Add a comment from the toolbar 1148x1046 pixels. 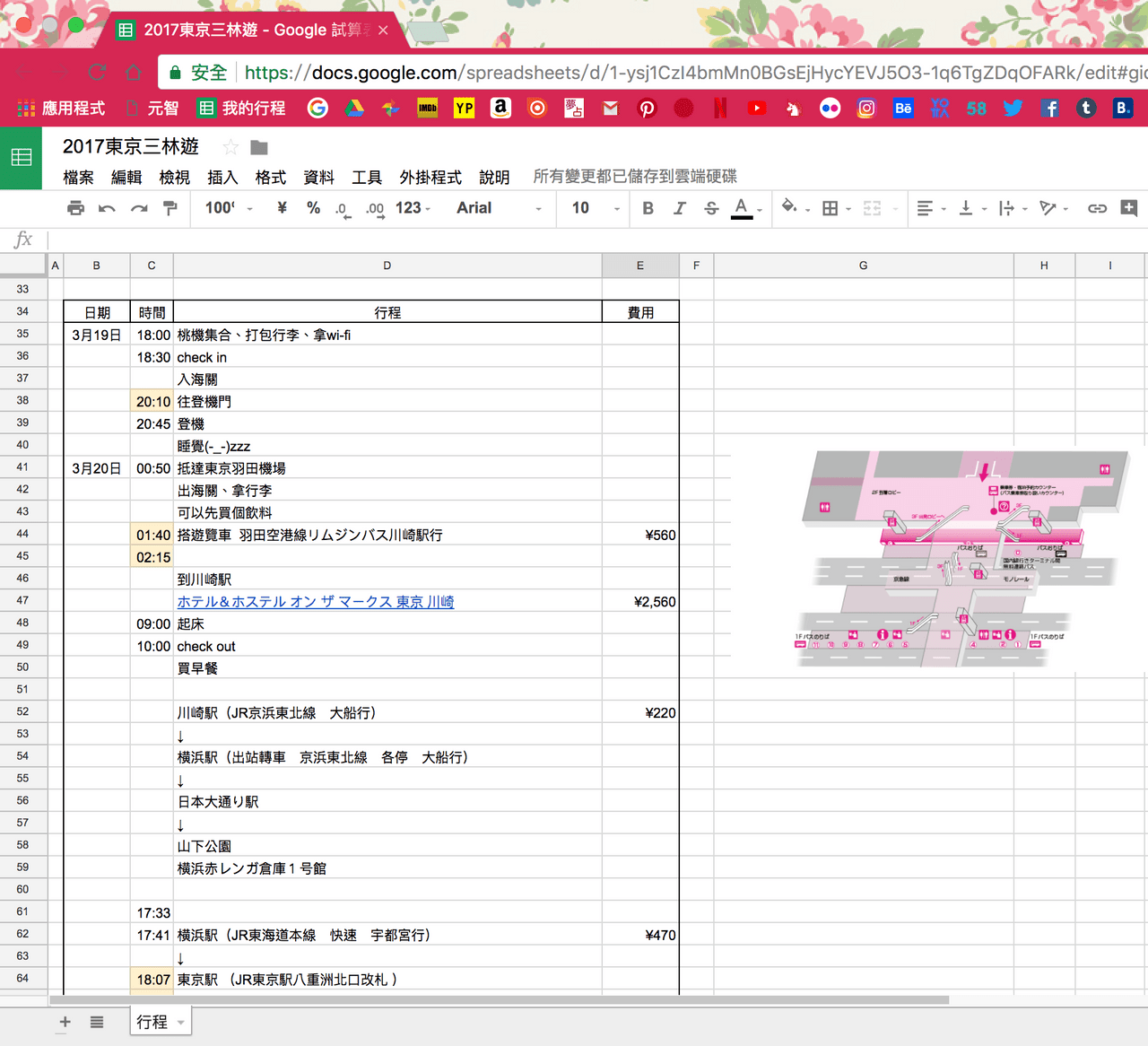[1129, 208]
